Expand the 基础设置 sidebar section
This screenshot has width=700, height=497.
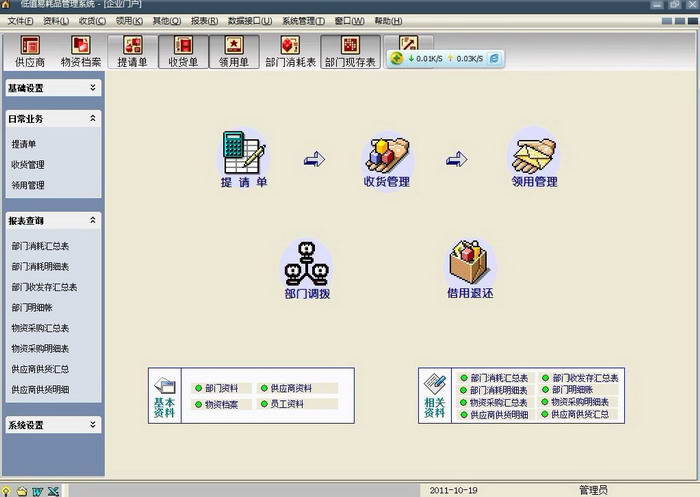click(x=93, y=88)
